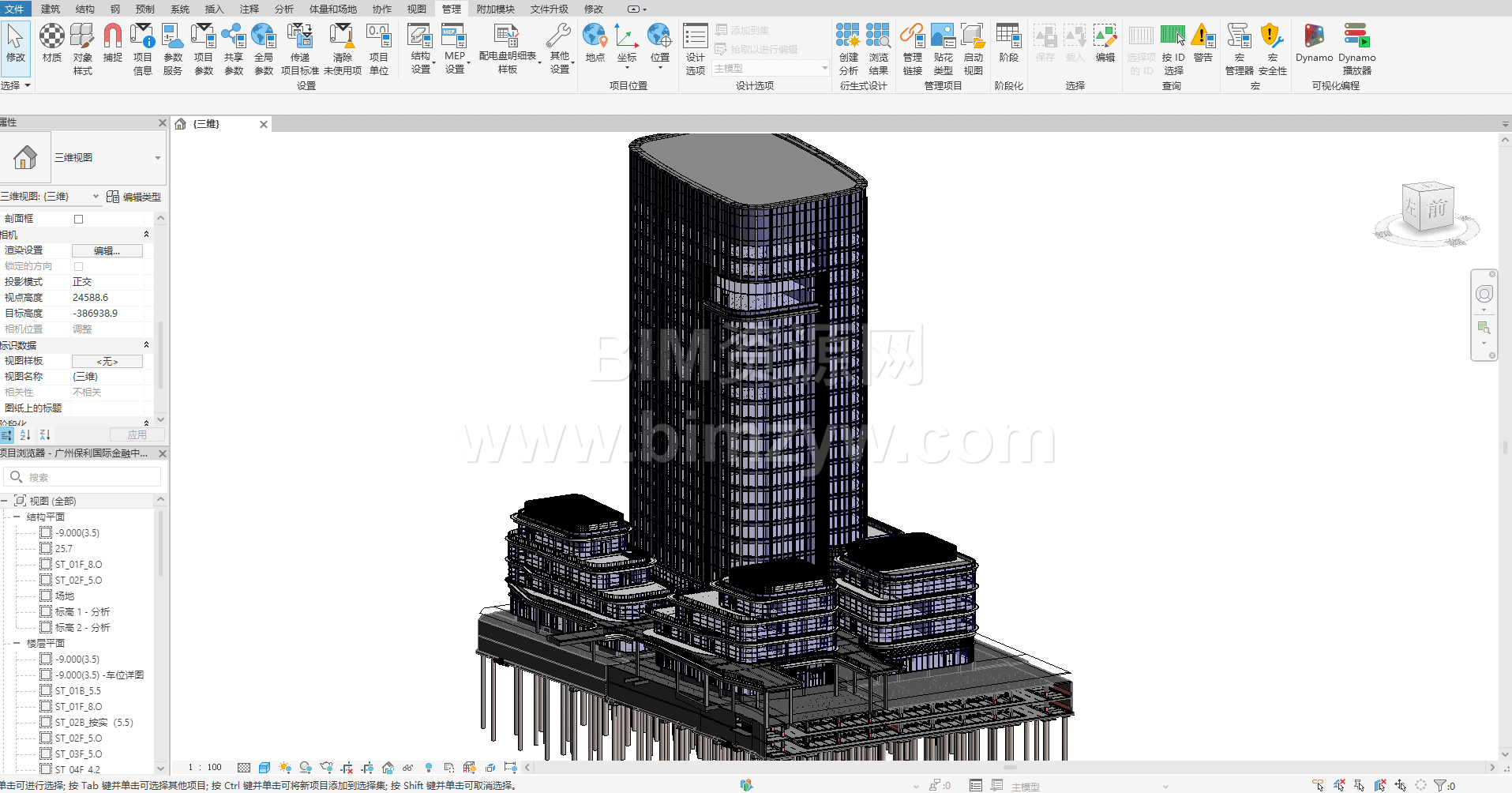The height and width of the screenshot is (793, 1512).
Task: Open the 三维视图 type selector dropdown
Action: [x=157, y=158]
